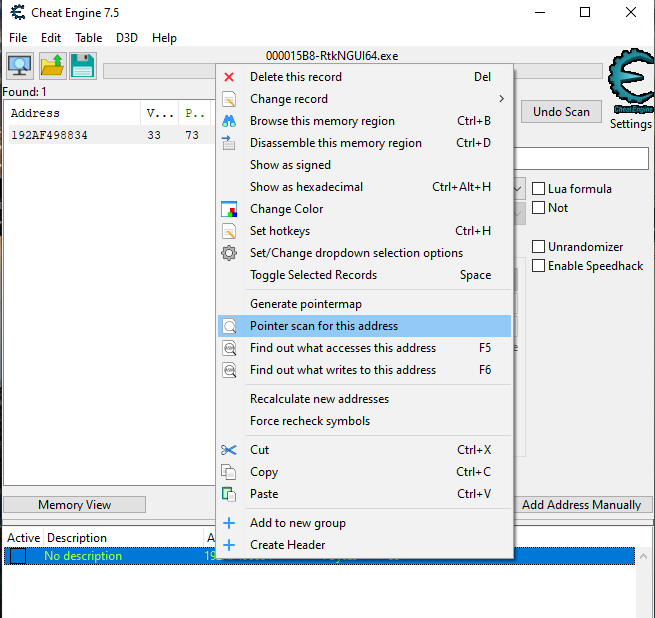The height and width of the screenshot is (618, 655).
Task: Click the Paste clipboard icon
Action: point(229,494)
